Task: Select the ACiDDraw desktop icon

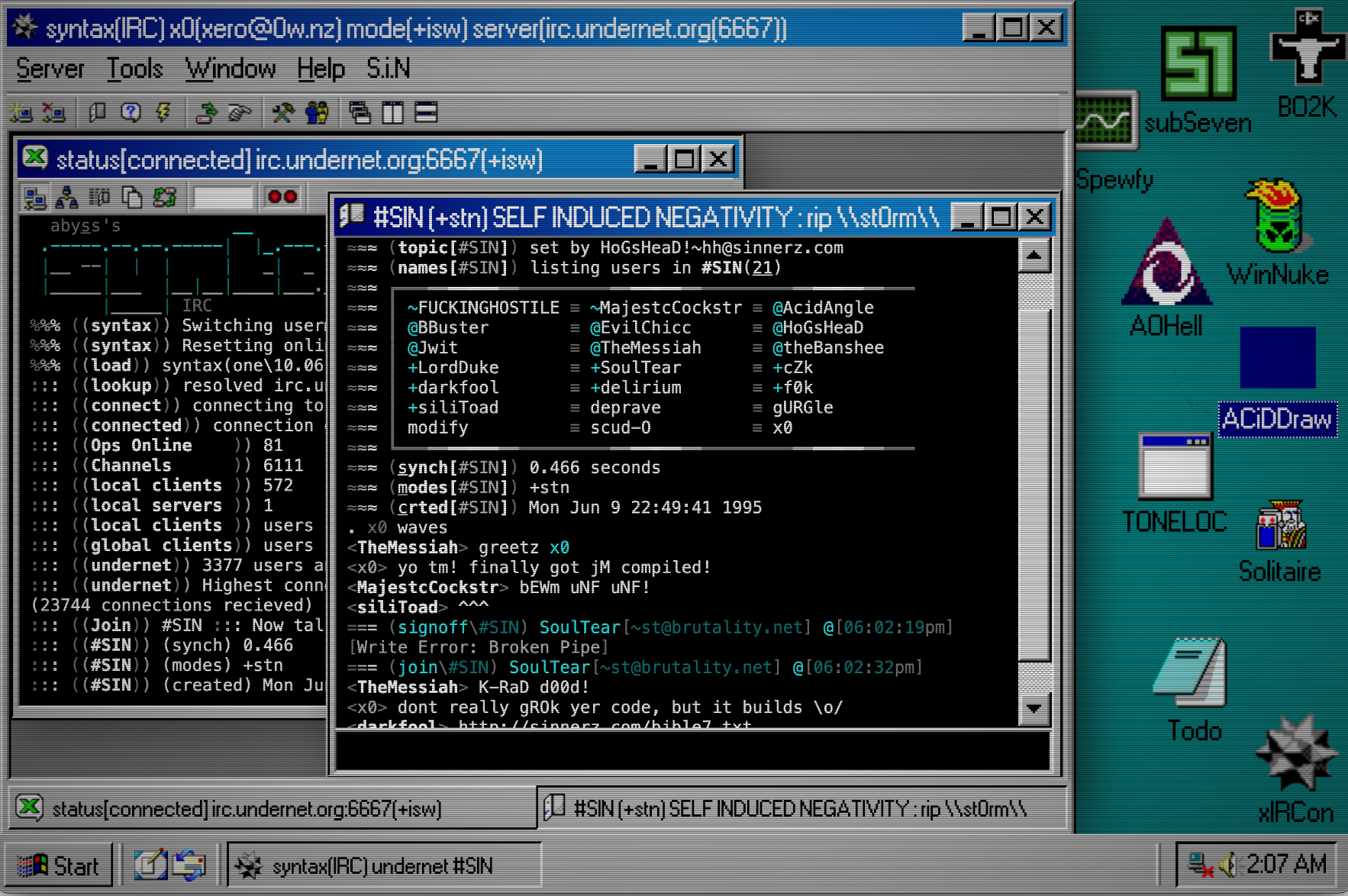Action: pos(1278,382)
